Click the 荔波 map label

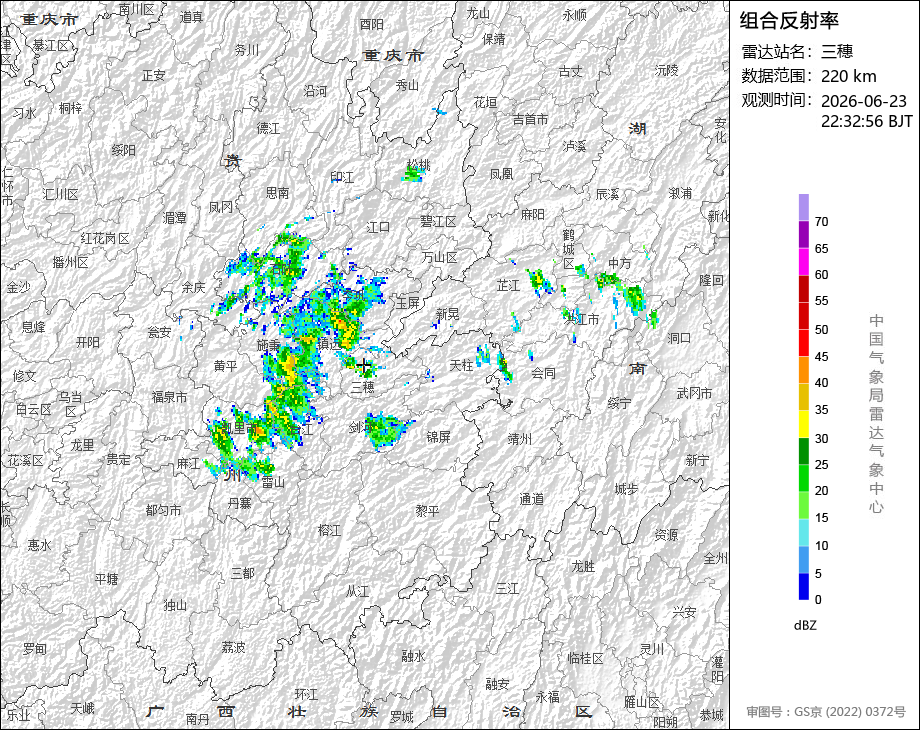233,647
